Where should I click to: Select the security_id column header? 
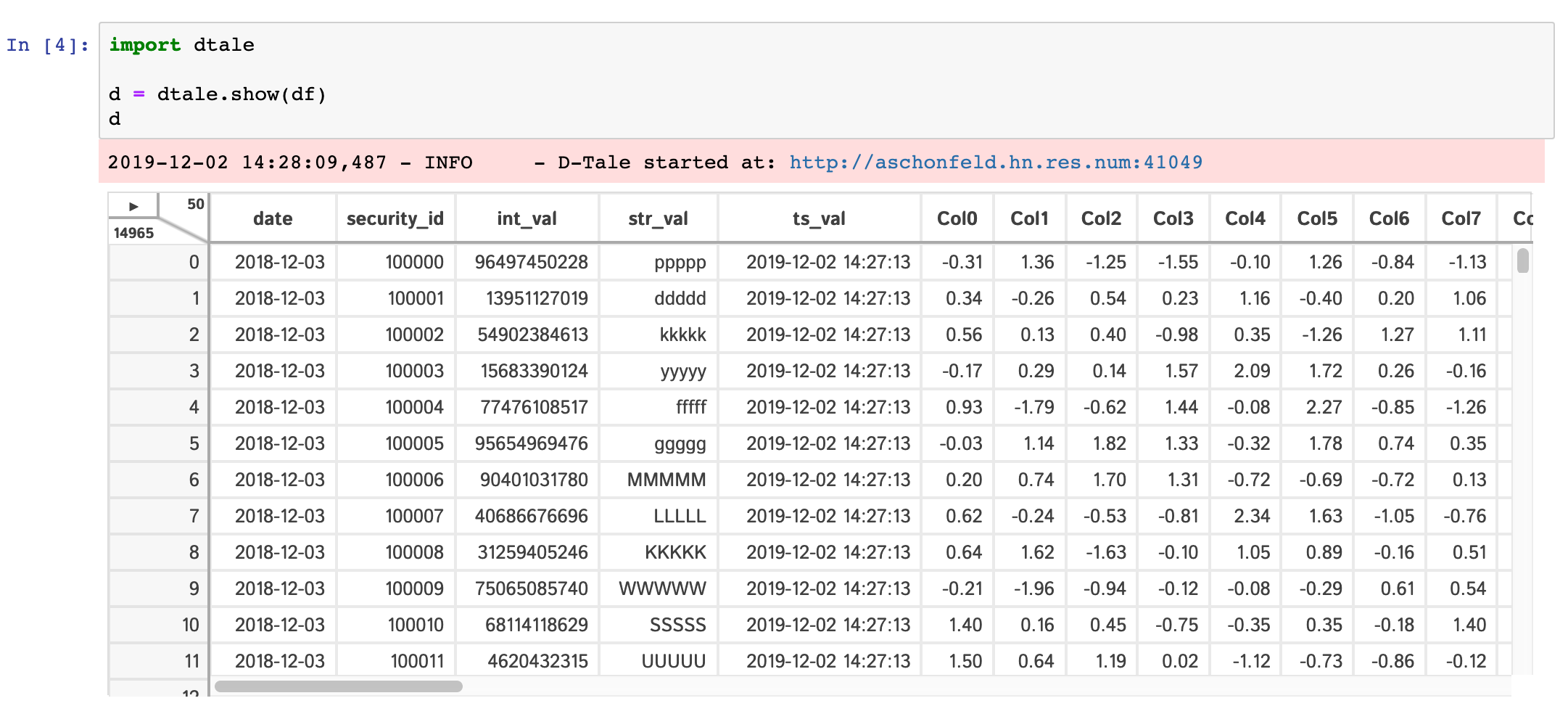tap(395, 218)
